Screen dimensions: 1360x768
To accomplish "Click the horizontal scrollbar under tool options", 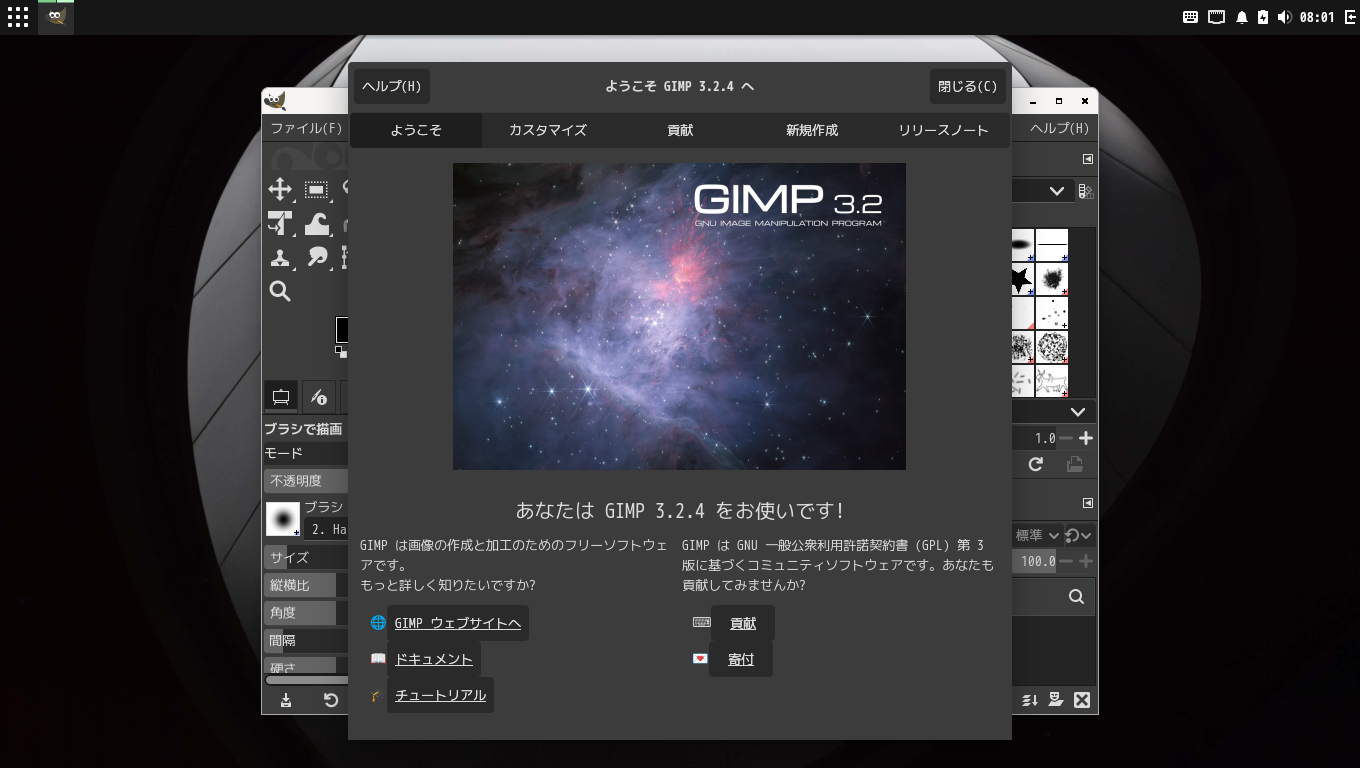I will click(307, 680).
